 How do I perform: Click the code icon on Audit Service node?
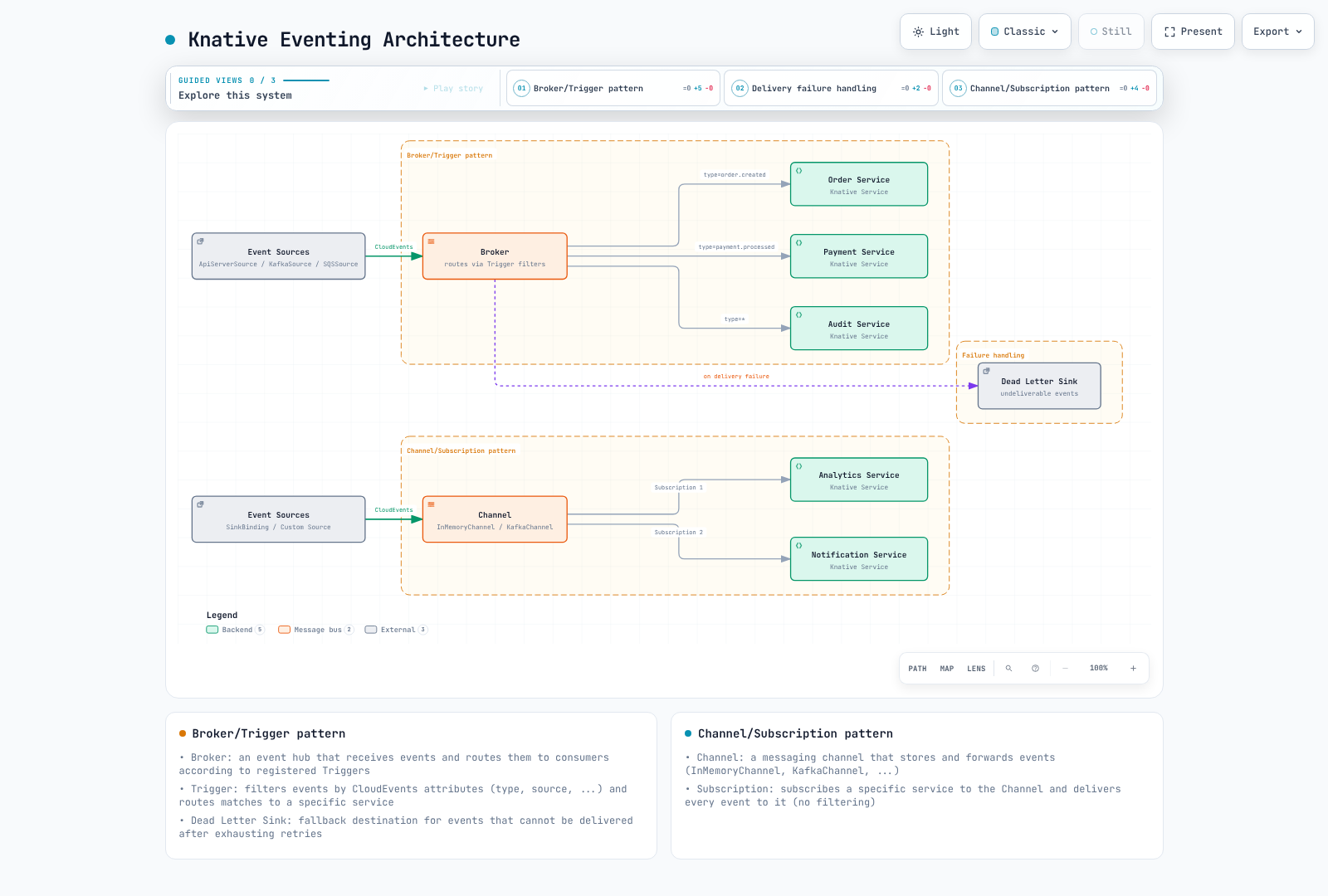tap(799, 315)
